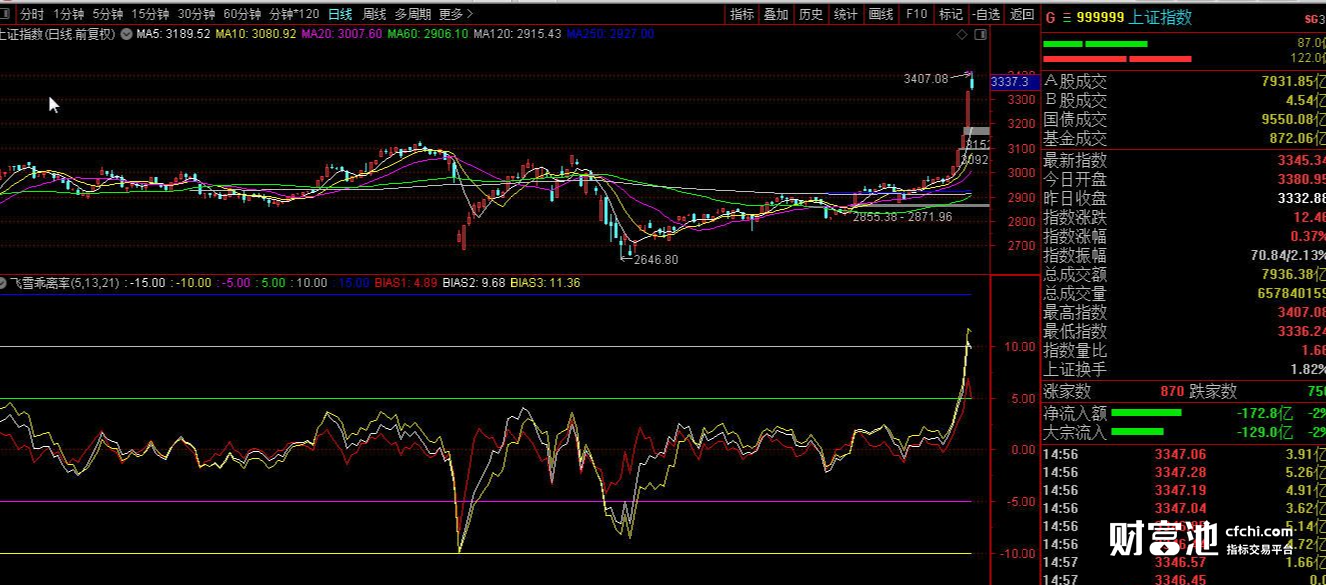Click the 总成交额 row

(1184, 274)
